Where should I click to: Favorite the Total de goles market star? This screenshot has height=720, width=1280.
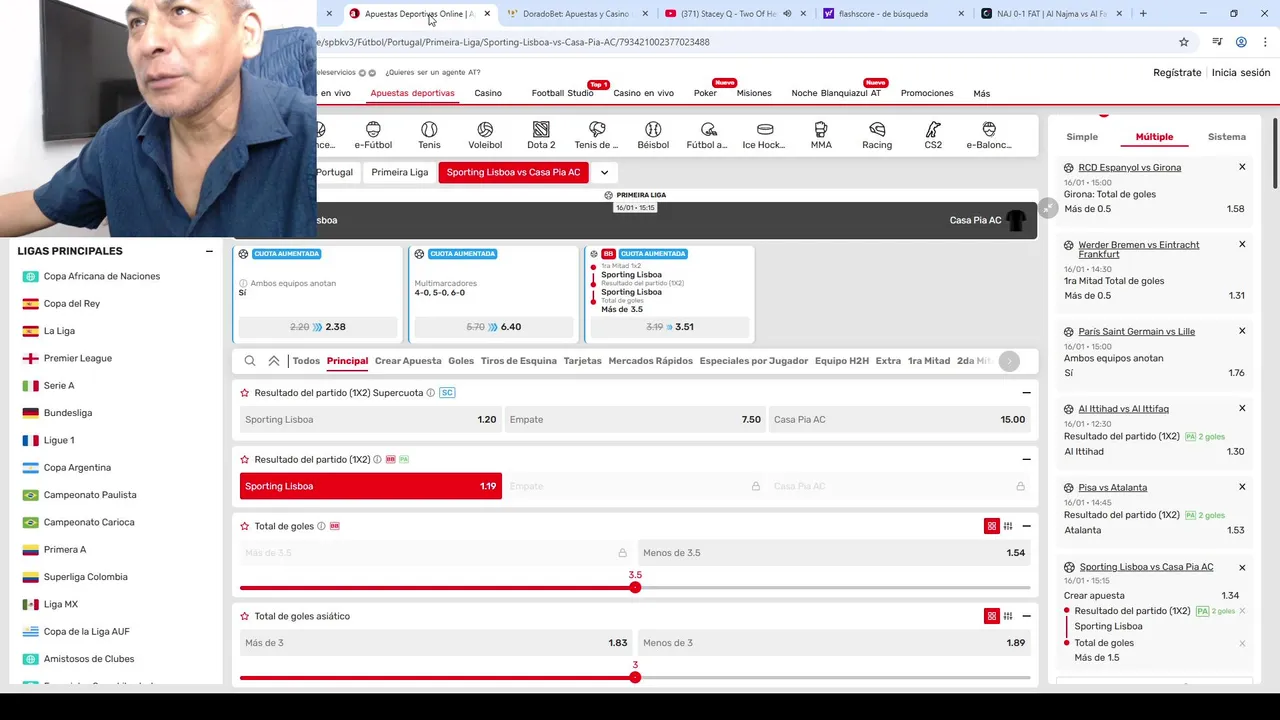(245, 526)
